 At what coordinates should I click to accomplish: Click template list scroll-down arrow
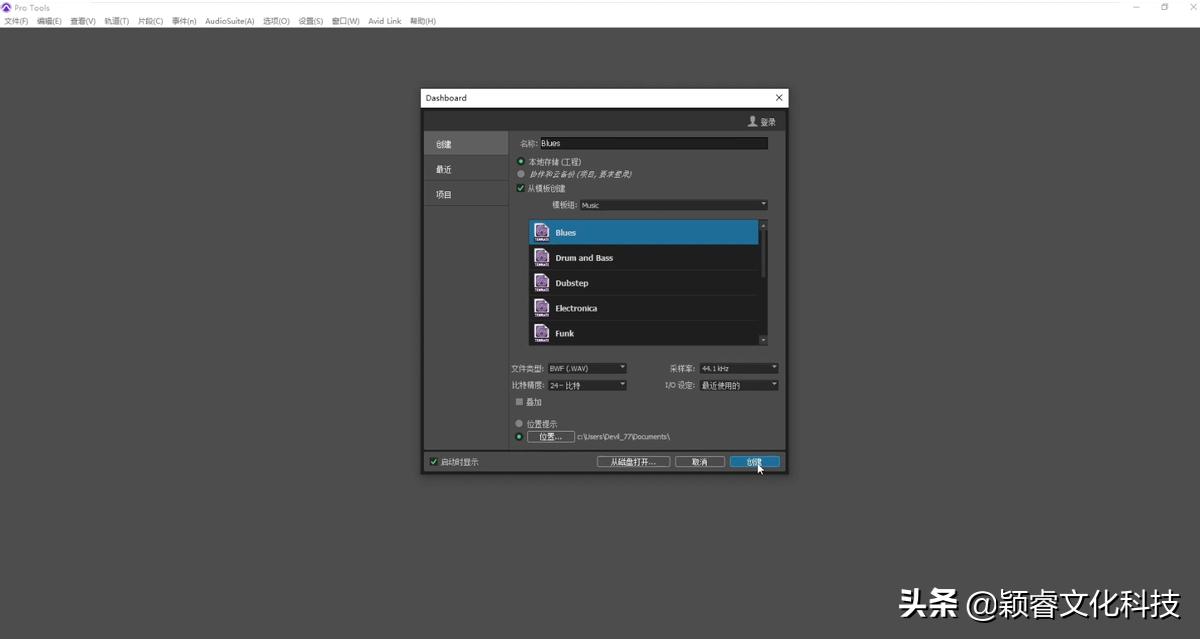click(764, 340)
